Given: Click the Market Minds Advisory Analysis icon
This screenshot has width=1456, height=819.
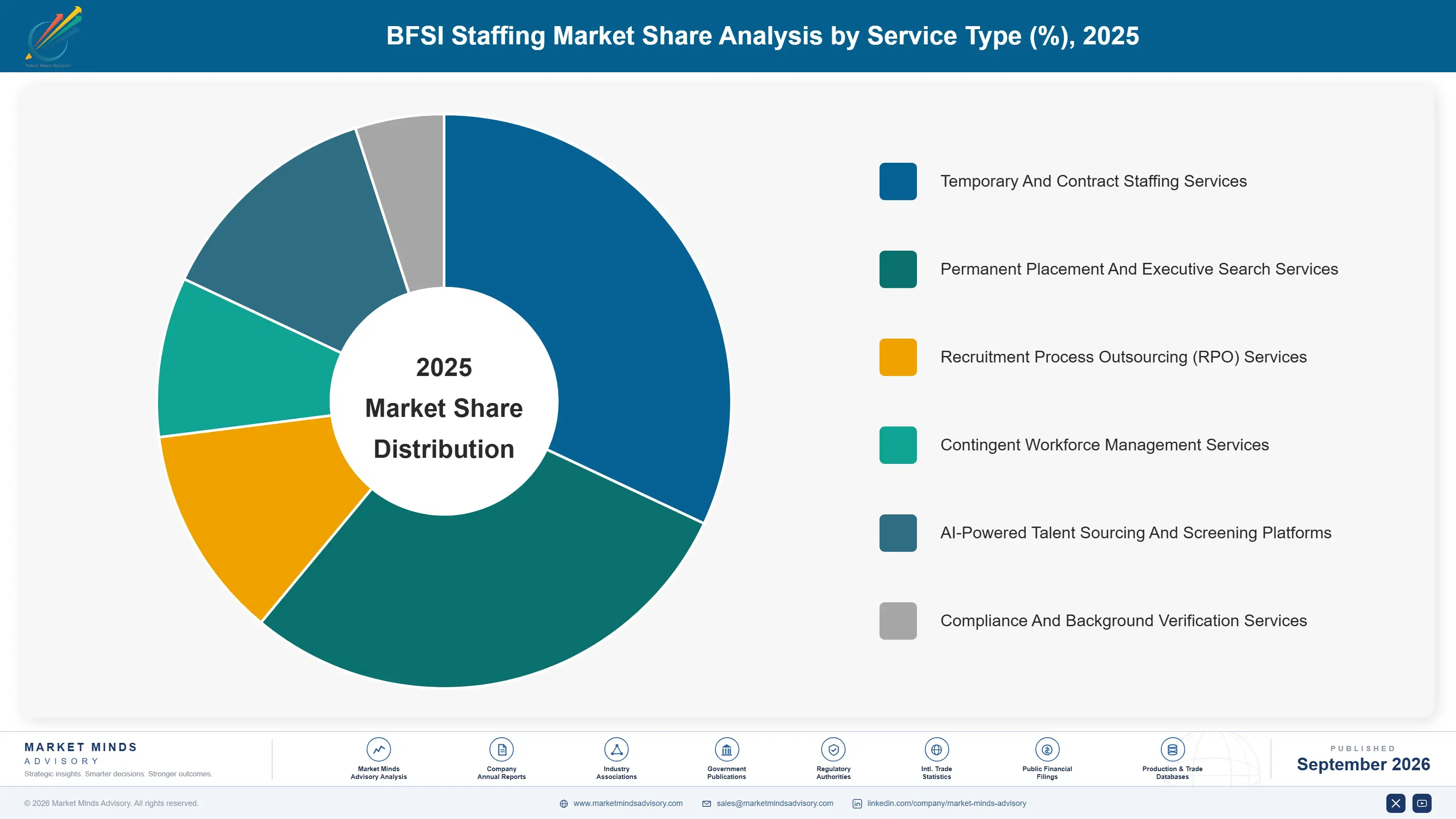Looking at the screenshot, I should click(379, 749).
